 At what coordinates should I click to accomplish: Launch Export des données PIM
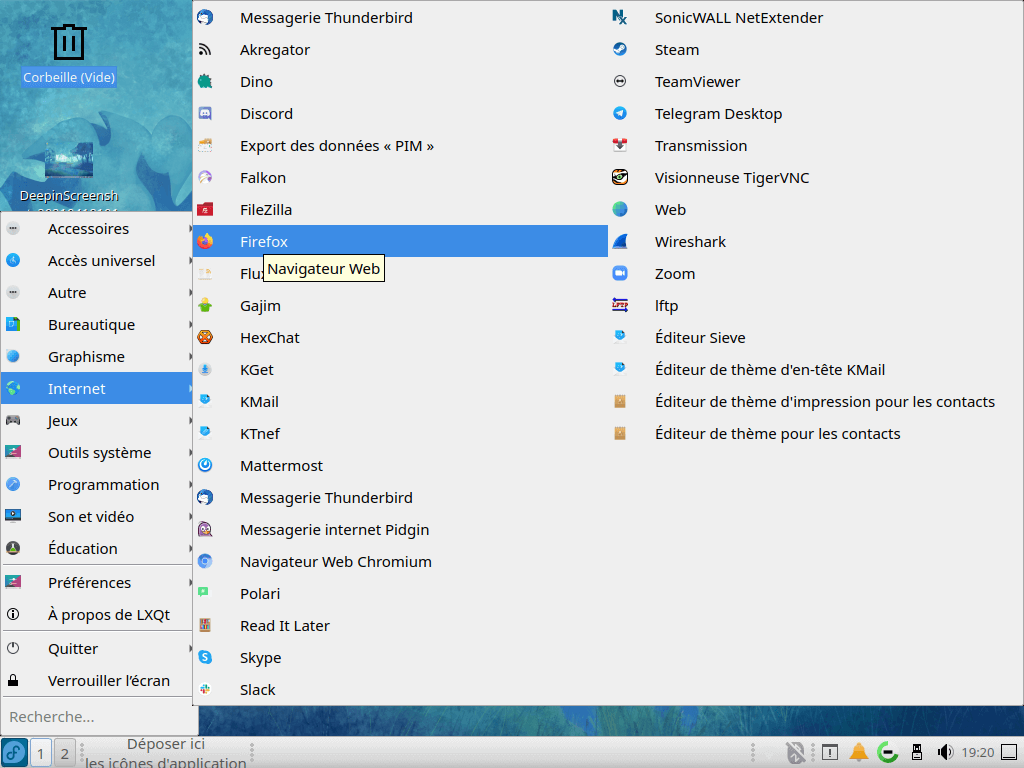[400, 146]
